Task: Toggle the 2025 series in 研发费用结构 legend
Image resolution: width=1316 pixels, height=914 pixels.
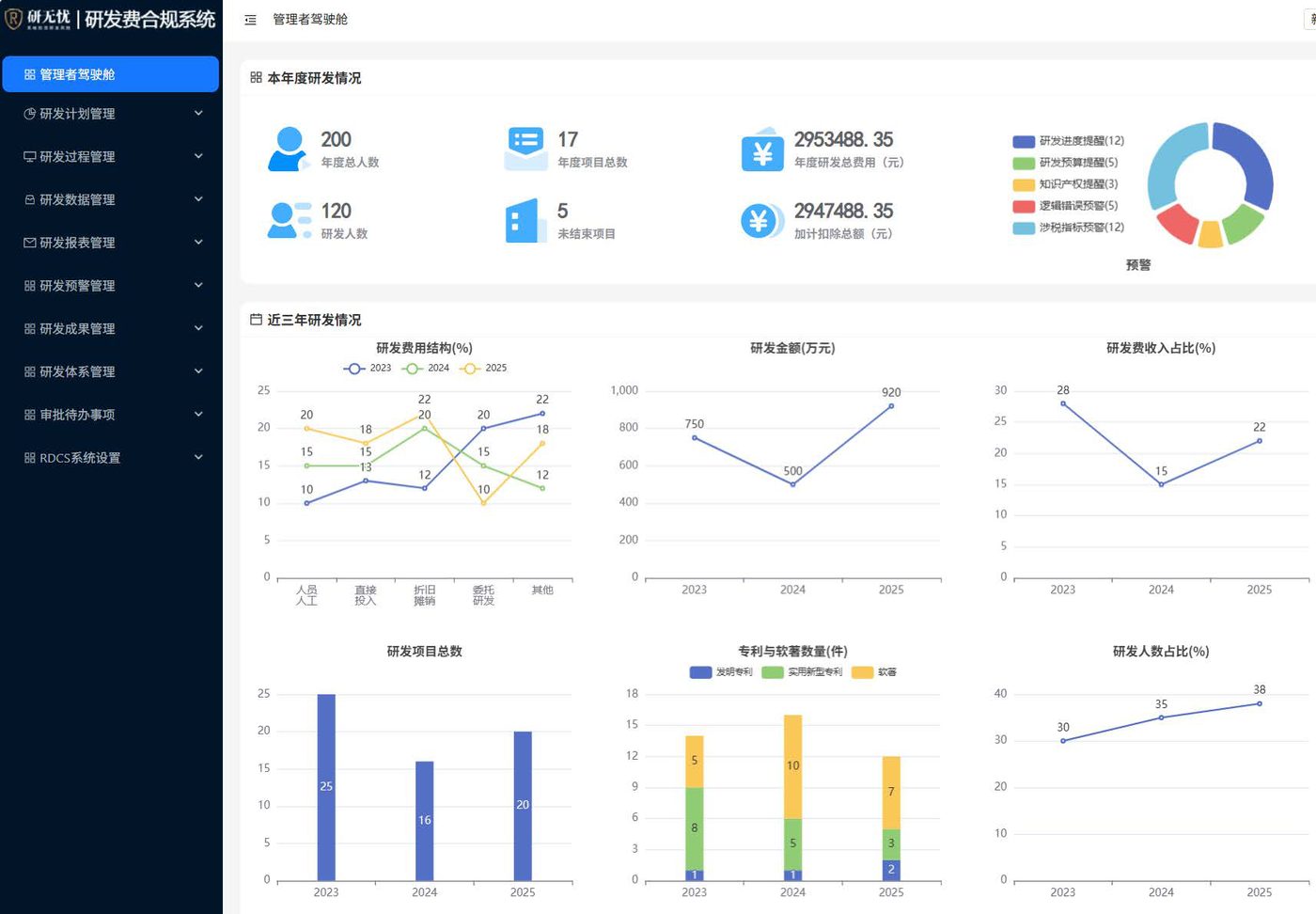Action: (483, 369)
